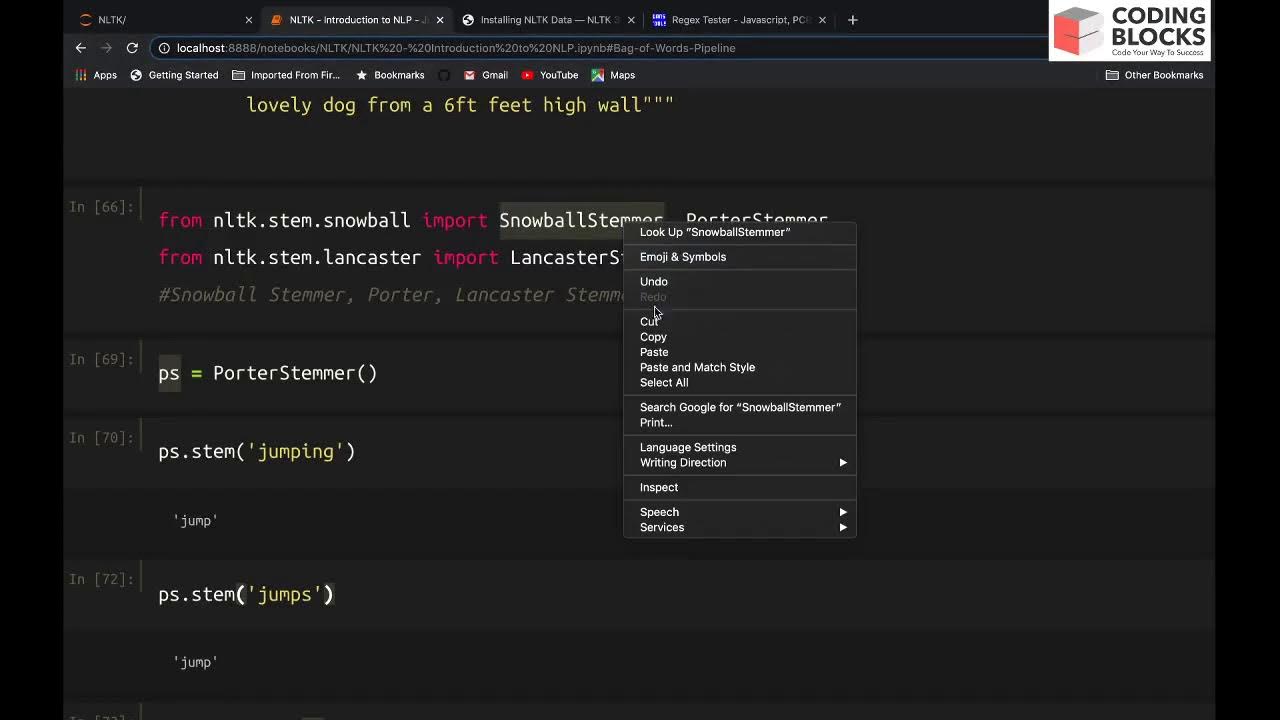Select Paste in the context menu
The height and width of the screenshot is (720, 1280).
point(740,352)
